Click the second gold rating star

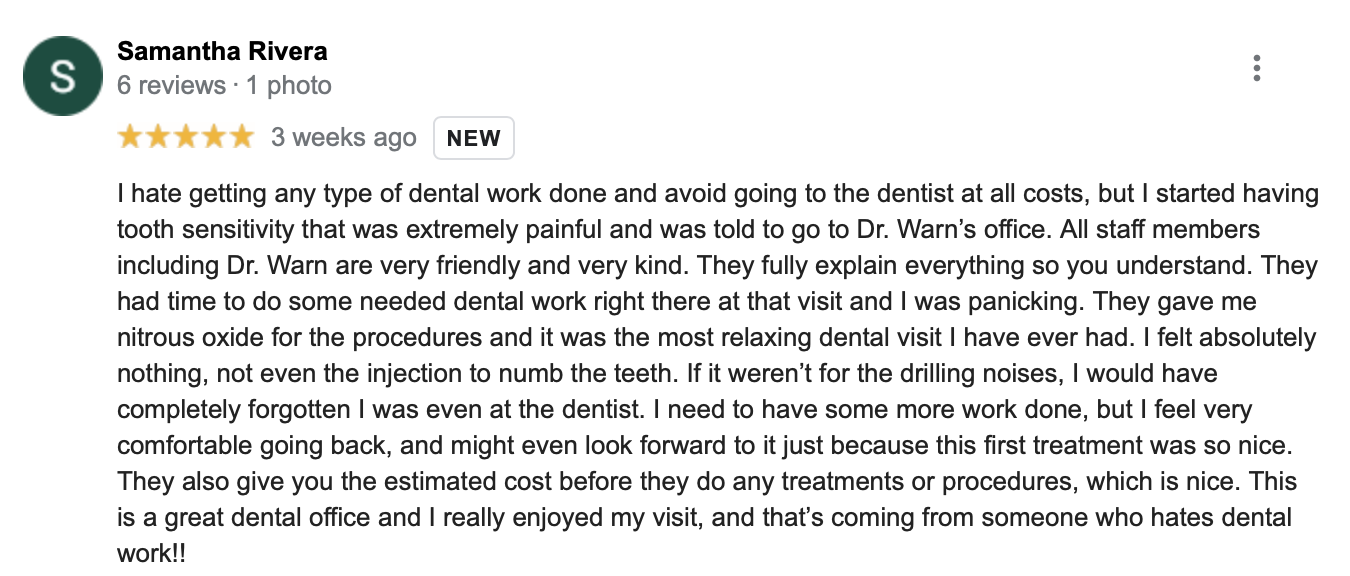[158, 138]
